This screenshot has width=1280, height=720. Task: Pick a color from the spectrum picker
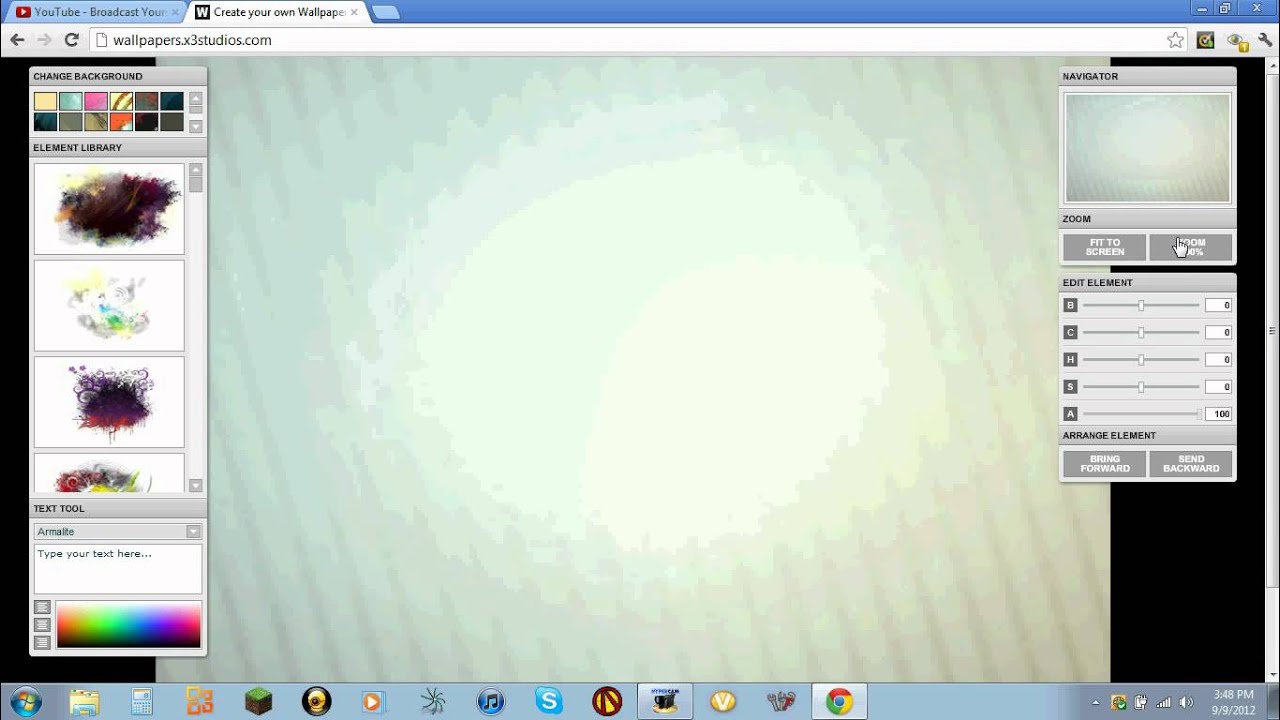point(128,625)
